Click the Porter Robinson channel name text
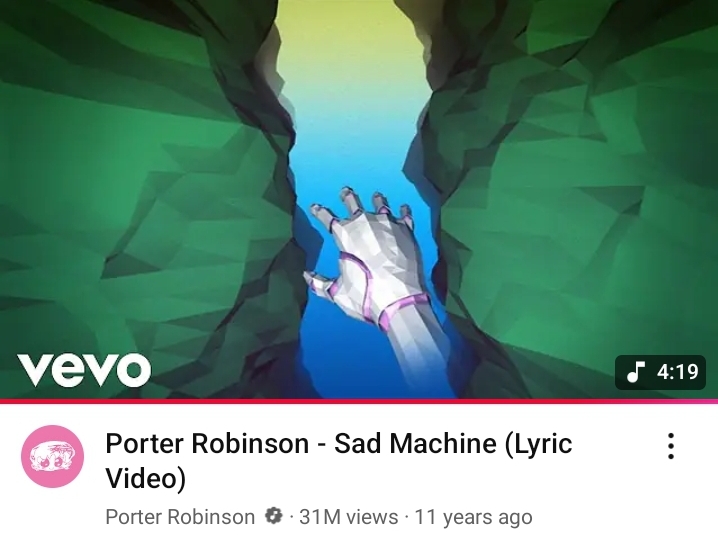 (x=180, y=517)
